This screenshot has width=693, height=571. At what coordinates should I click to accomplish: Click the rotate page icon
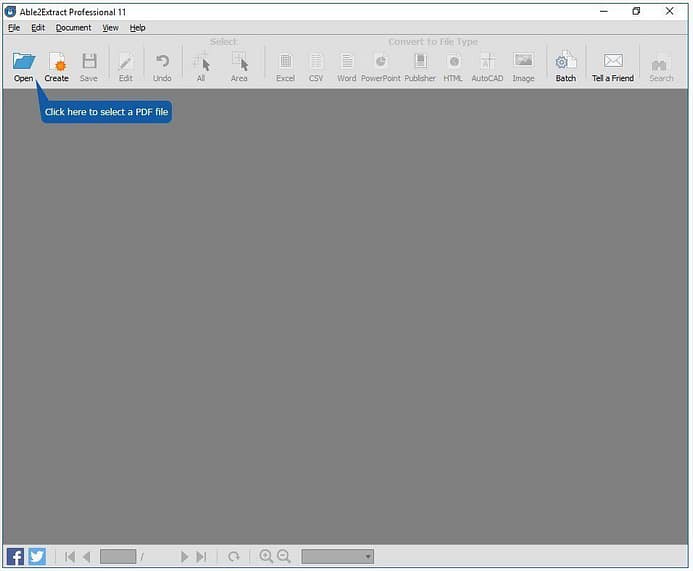point(234,557)
